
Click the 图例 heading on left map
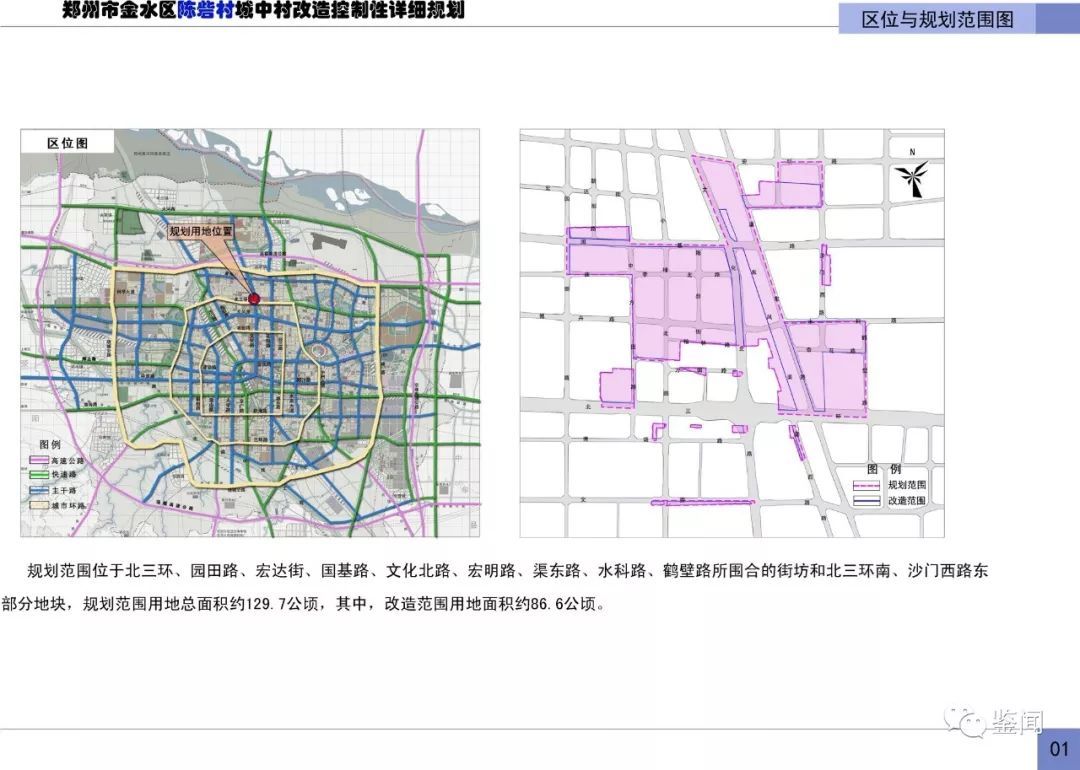(x=50, y=444)
